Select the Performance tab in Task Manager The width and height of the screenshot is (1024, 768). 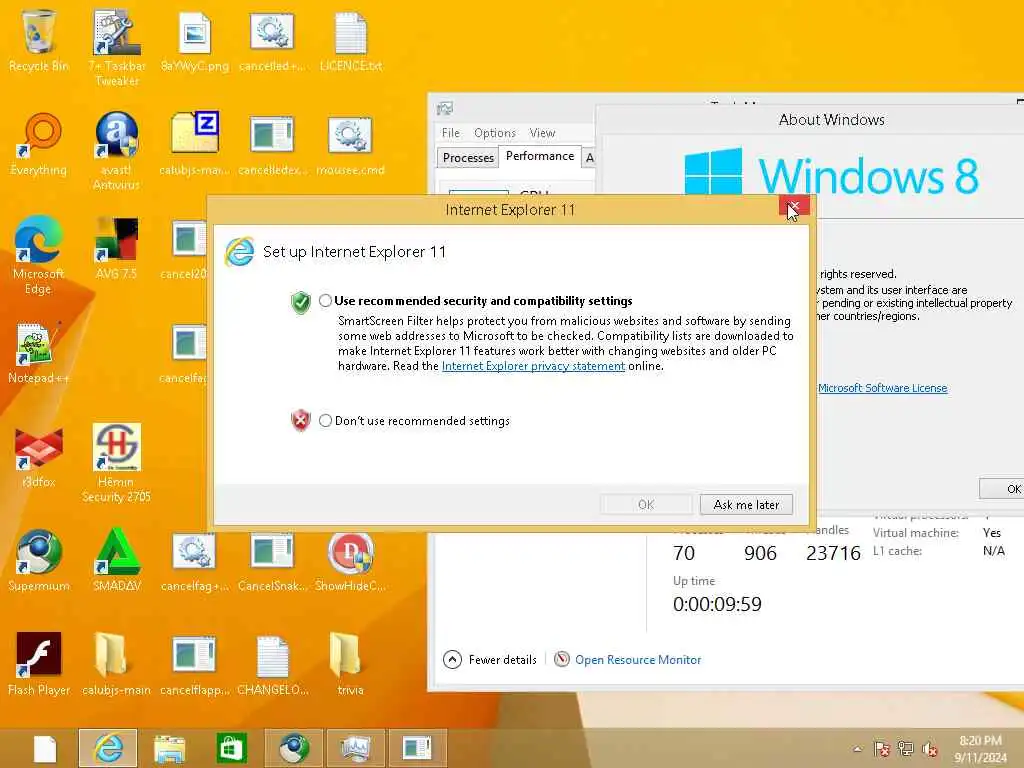pos(540,156)
